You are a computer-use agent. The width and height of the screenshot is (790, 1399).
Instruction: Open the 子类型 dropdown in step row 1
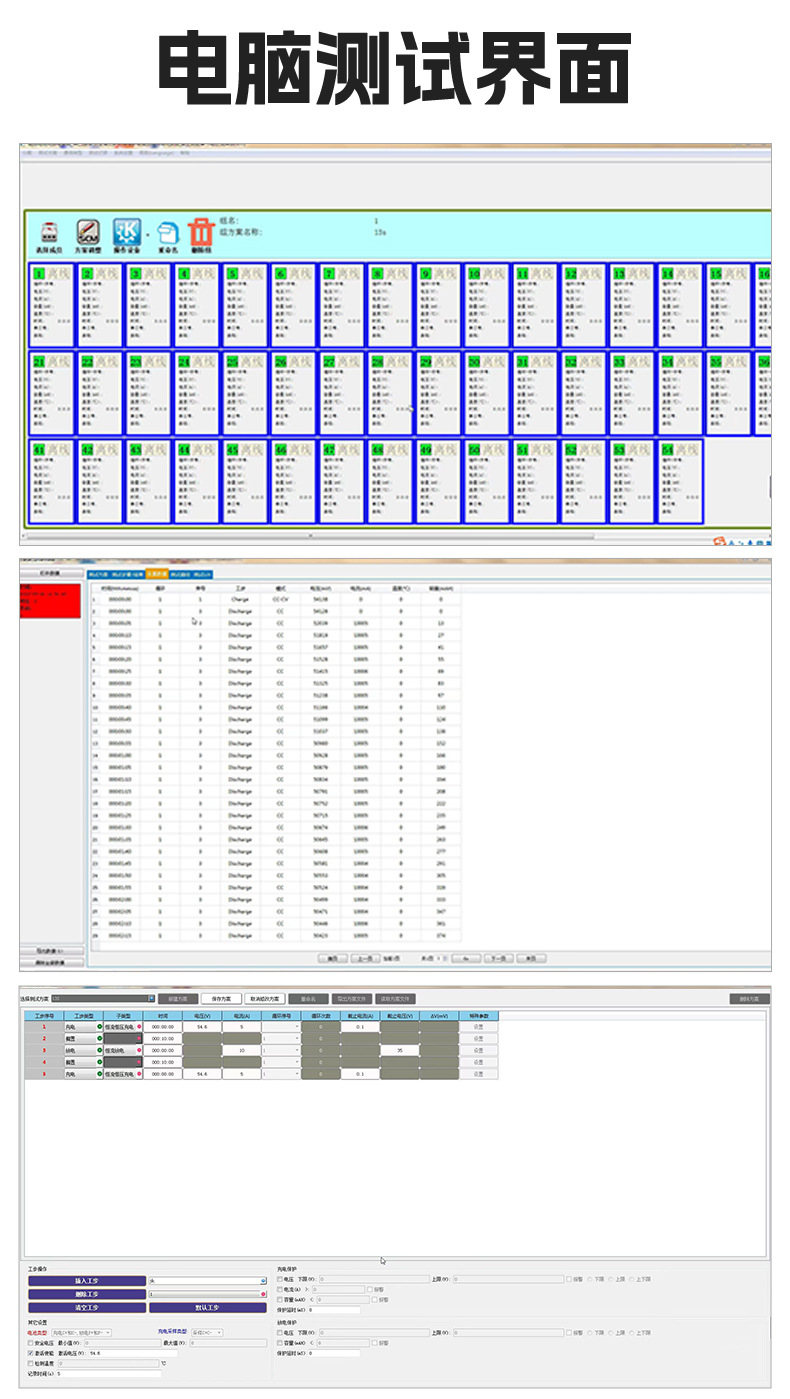(123, 1027)
